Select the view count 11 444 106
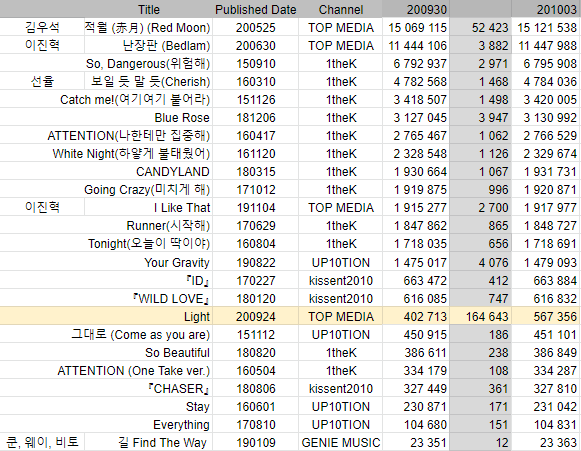The height and width of the screenshot is (451, 581). [x=418, y=46]
